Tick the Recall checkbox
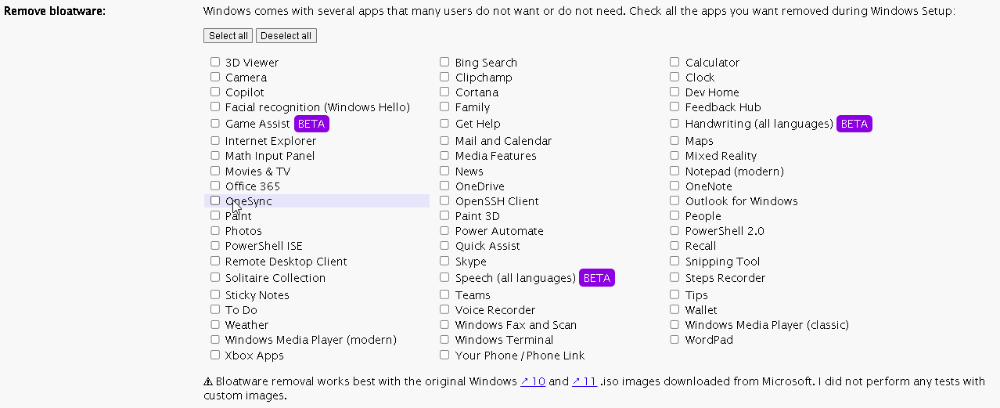 coord(675,245)
